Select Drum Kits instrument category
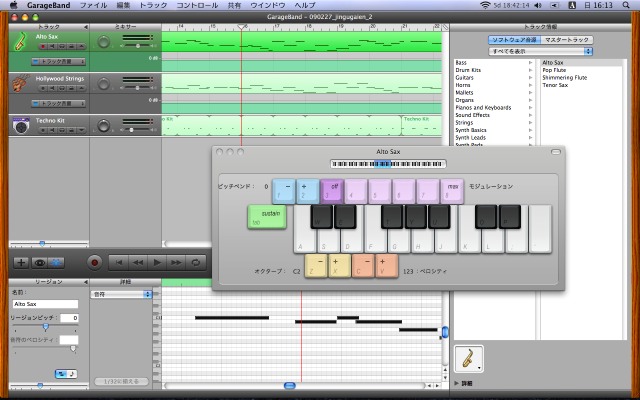 pos(494,70)
